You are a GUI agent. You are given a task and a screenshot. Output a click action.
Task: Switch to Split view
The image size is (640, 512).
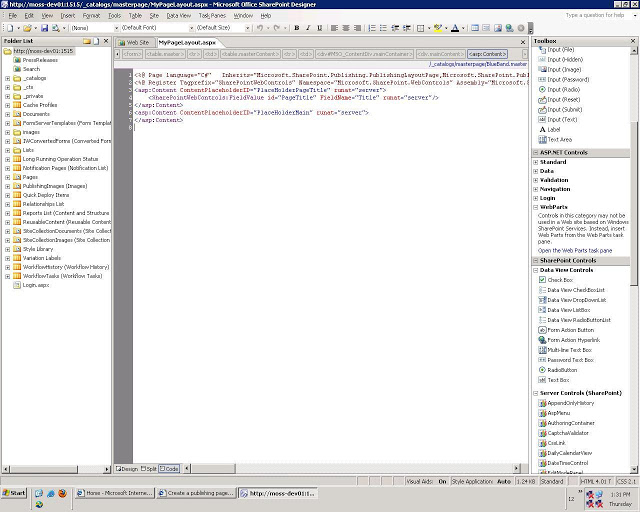[149, 469]
